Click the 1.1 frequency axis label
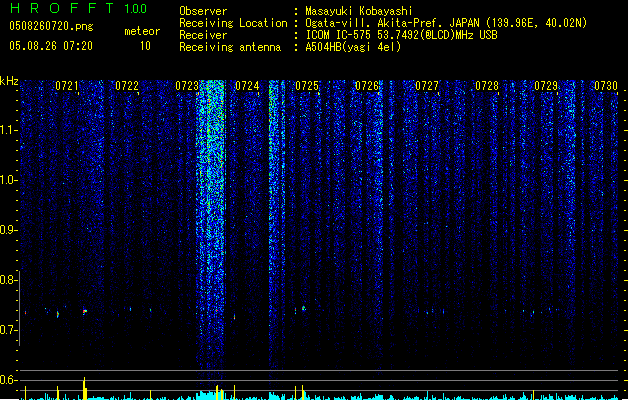 point(8,130)
